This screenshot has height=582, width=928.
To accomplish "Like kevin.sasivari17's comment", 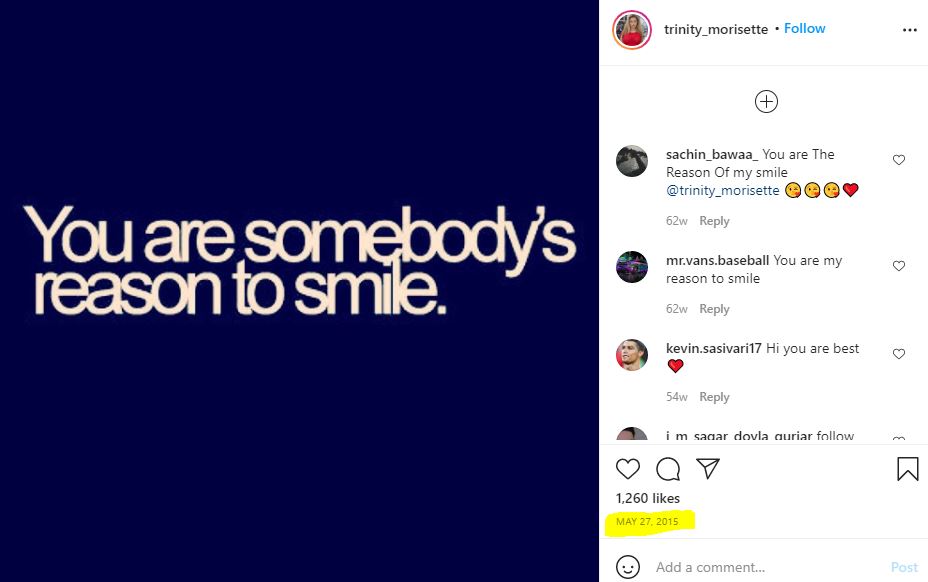I will click(x=899, y=353).
